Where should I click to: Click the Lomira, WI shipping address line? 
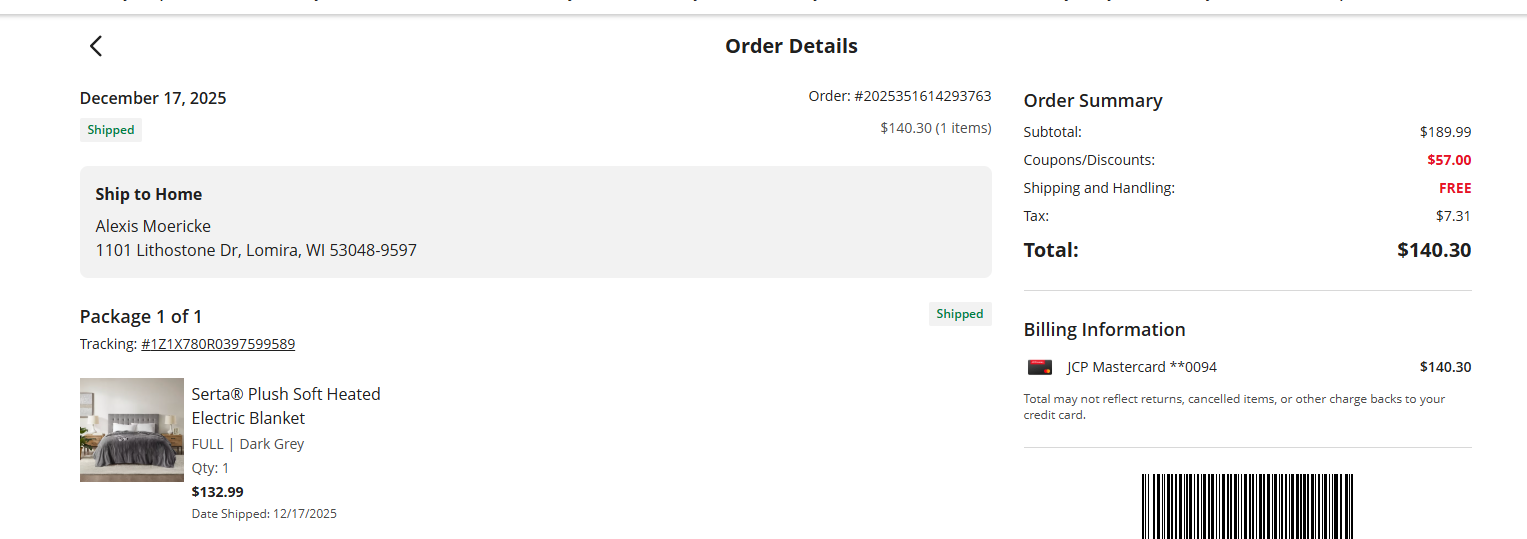(256, 250)
